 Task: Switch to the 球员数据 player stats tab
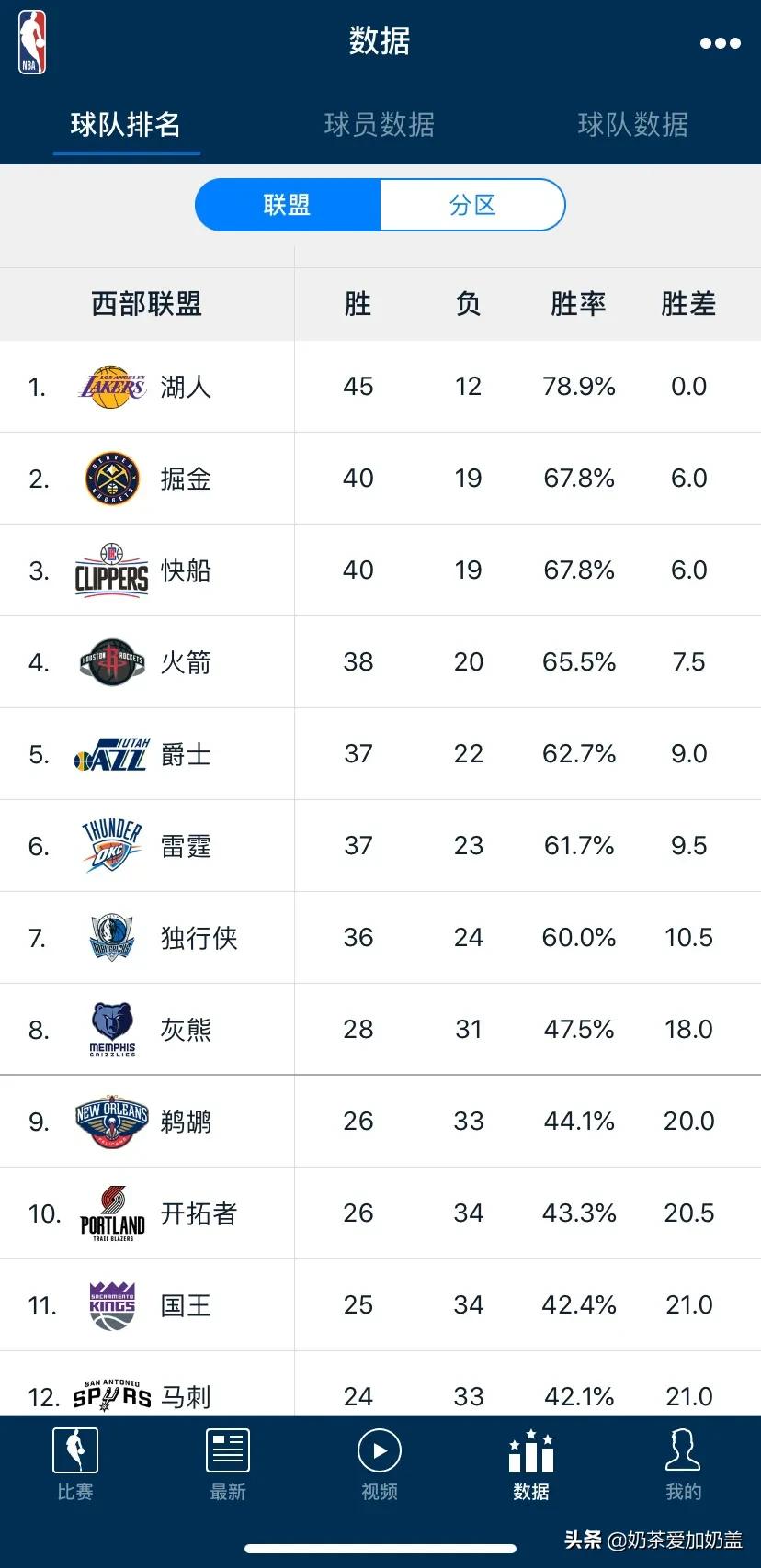point(380,125)
